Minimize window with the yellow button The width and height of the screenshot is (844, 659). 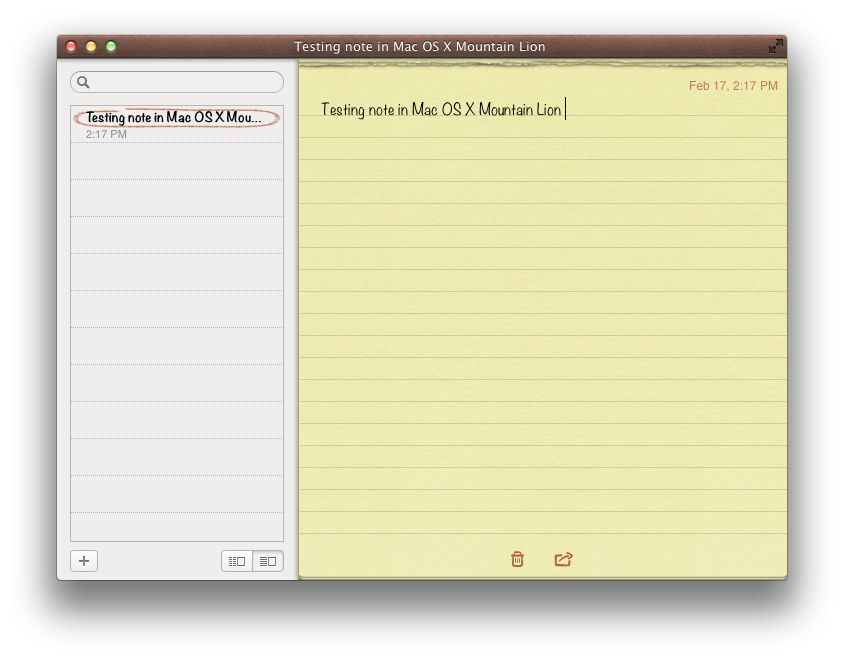tap(91, 47)
